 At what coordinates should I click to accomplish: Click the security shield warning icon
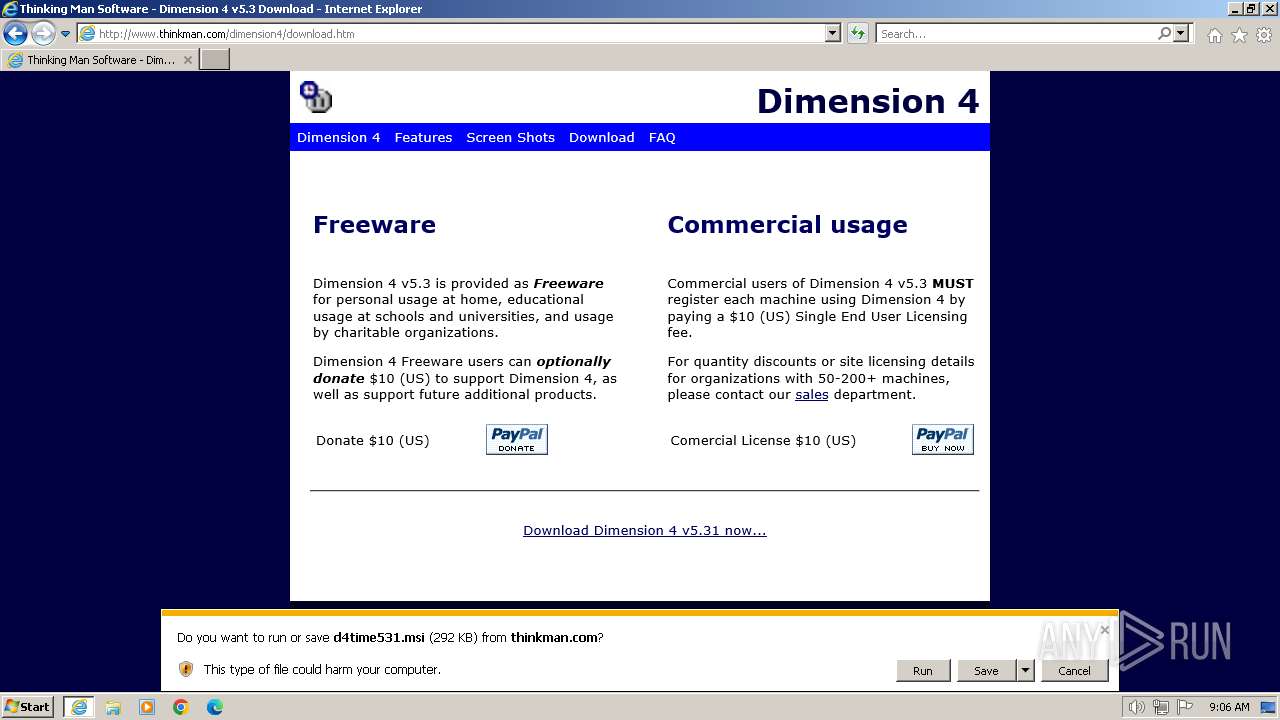(x=186, y=669)
